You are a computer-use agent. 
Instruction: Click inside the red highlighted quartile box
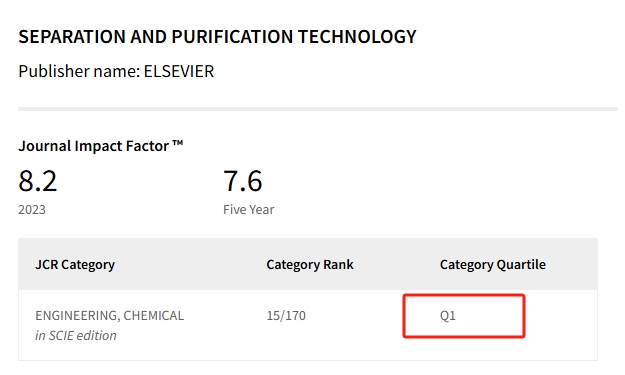pyautogui.click(x=464, y=316)
